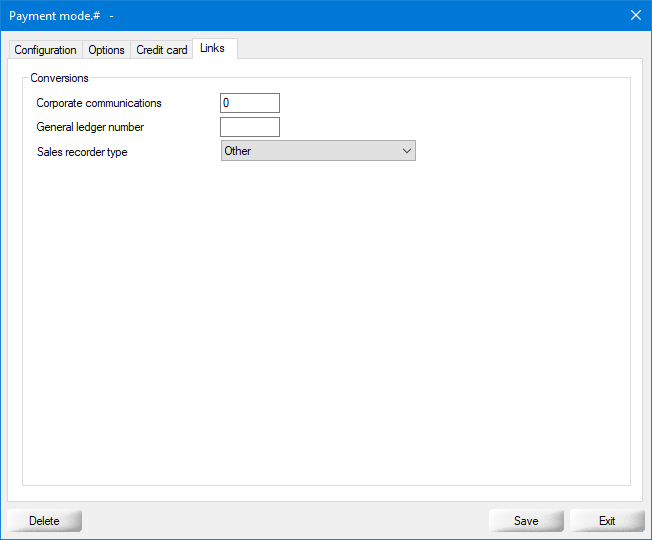Click the Corporate communications input field

[249, 103]
